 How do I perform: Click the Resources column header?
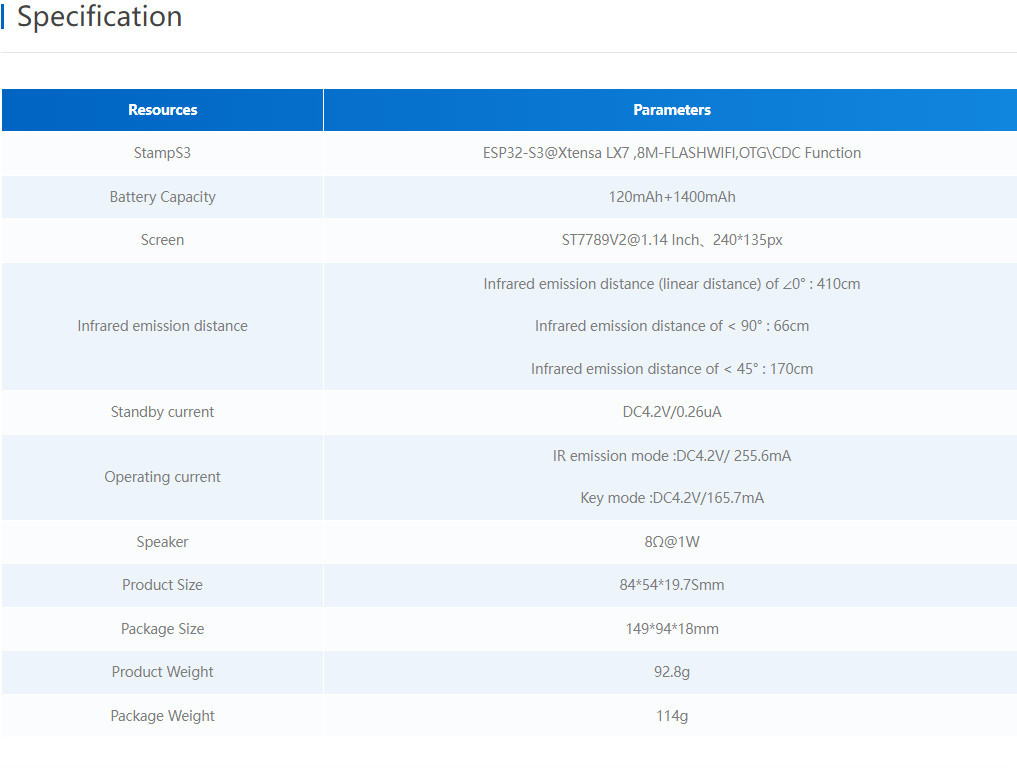click(162, 110)
